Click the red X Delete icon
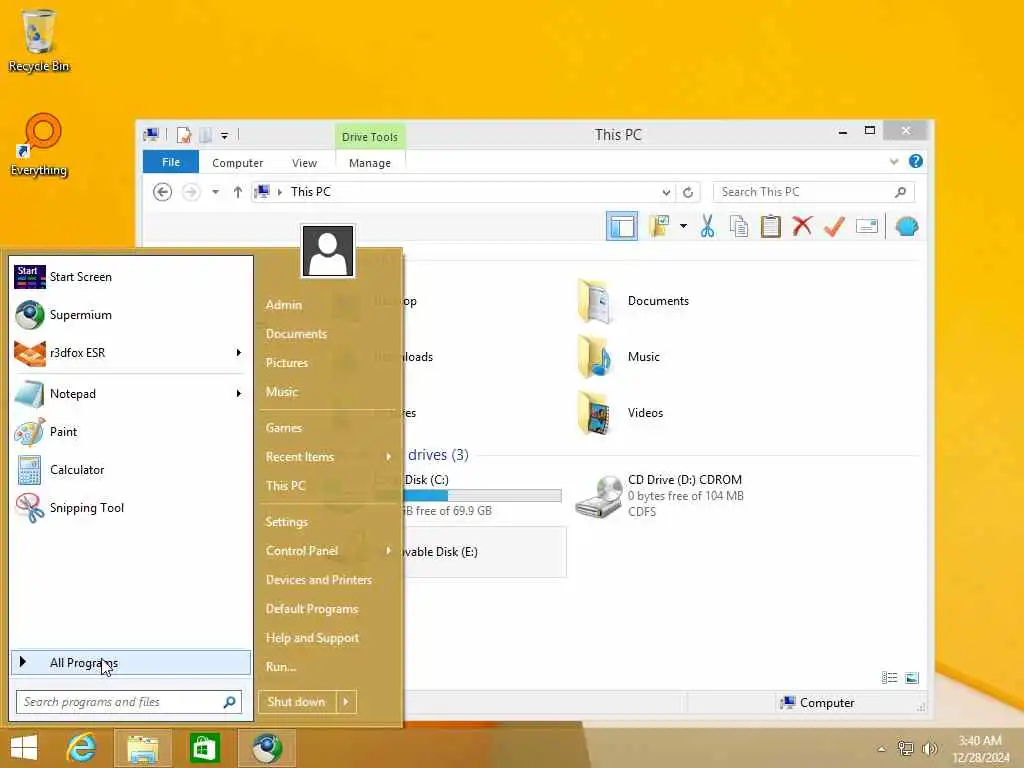 (802, 227)
